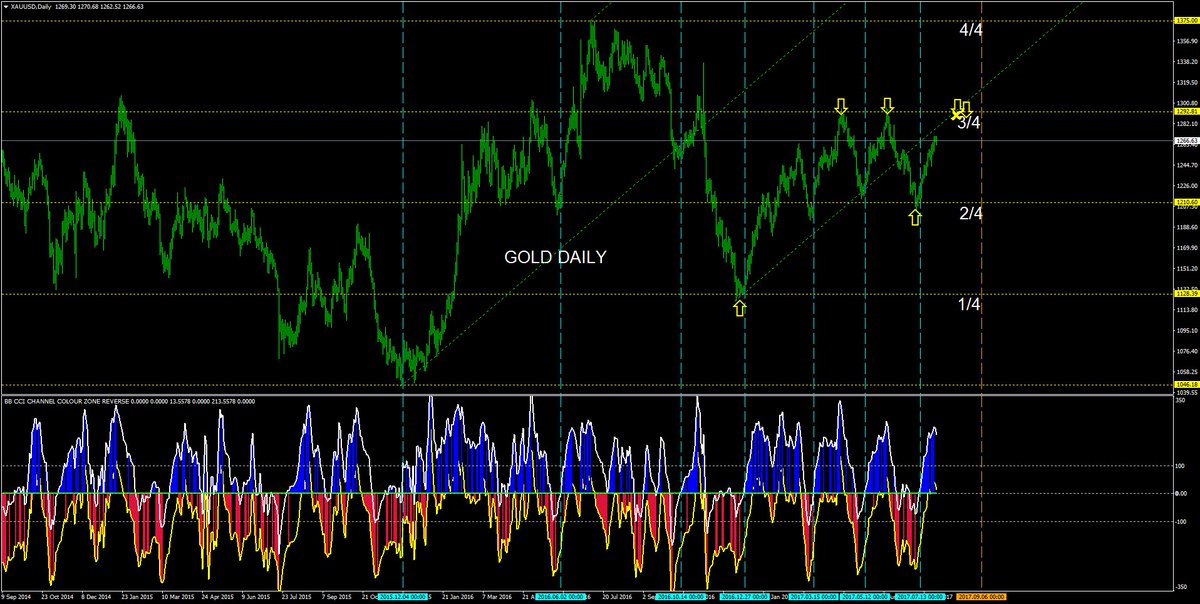Click the 350 indicator scale value
The height and width of the screenshot is (604, 1200).
coord(1181,400)
